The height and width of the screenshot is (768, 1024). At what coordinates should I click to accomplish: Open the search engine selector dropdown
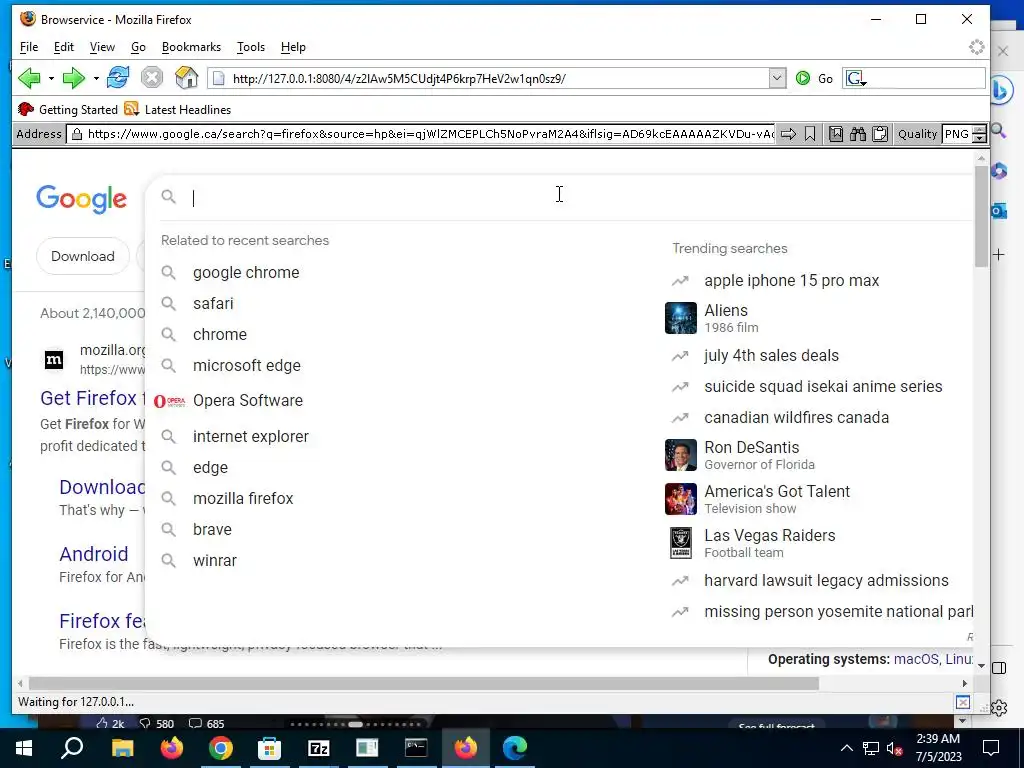pyautogui.click(x=856, y=79)
